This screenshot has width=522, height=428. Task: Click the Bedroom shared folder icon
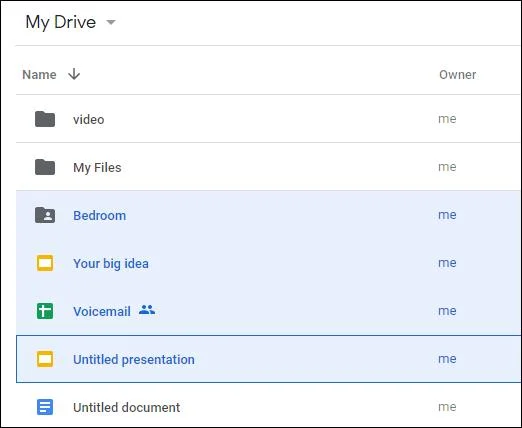click(45, 215)
